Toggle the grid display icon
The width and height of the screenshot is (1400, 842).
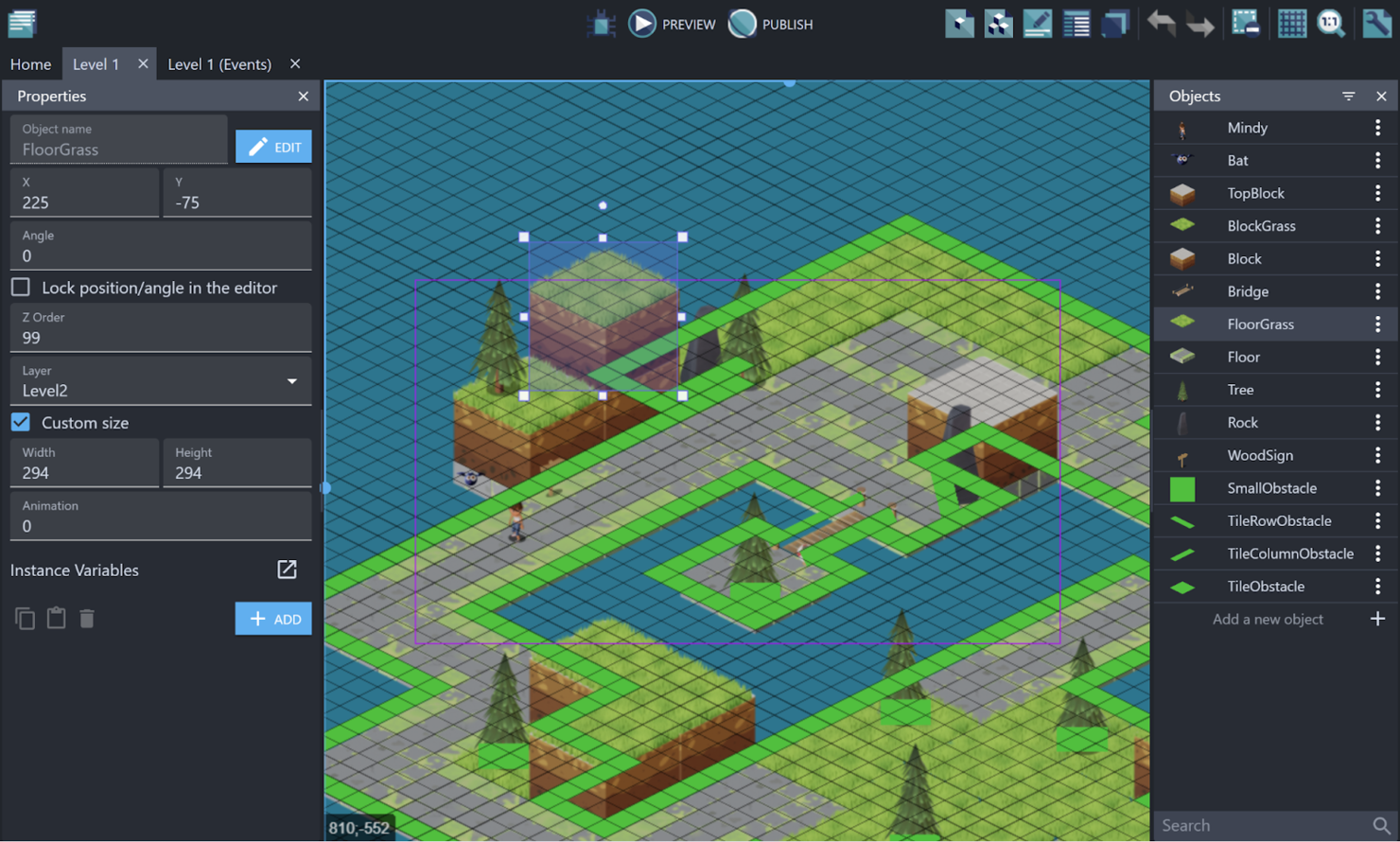click(x=1292, y=24)
